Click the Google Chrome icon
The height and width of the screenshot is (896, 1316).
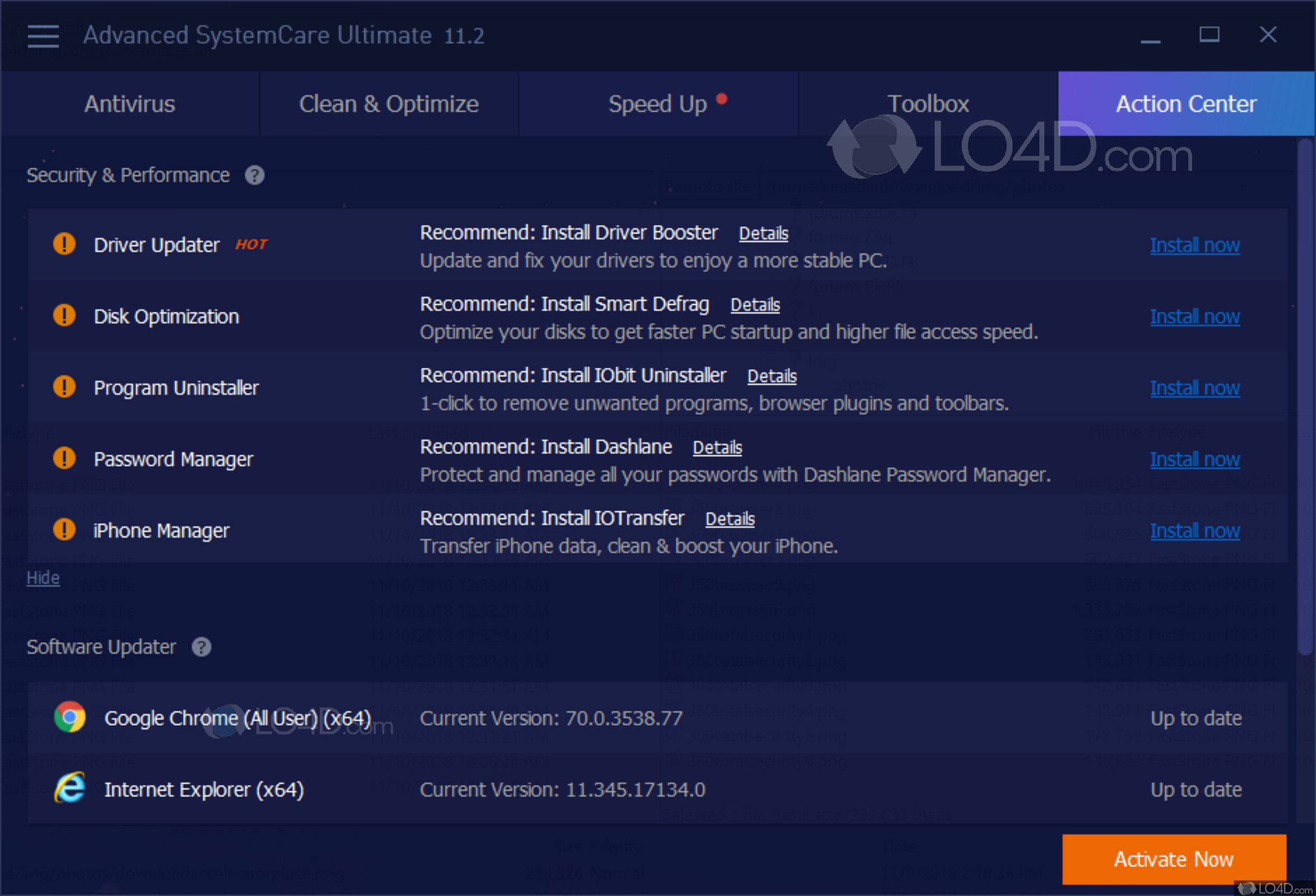[x=69, y=717]
